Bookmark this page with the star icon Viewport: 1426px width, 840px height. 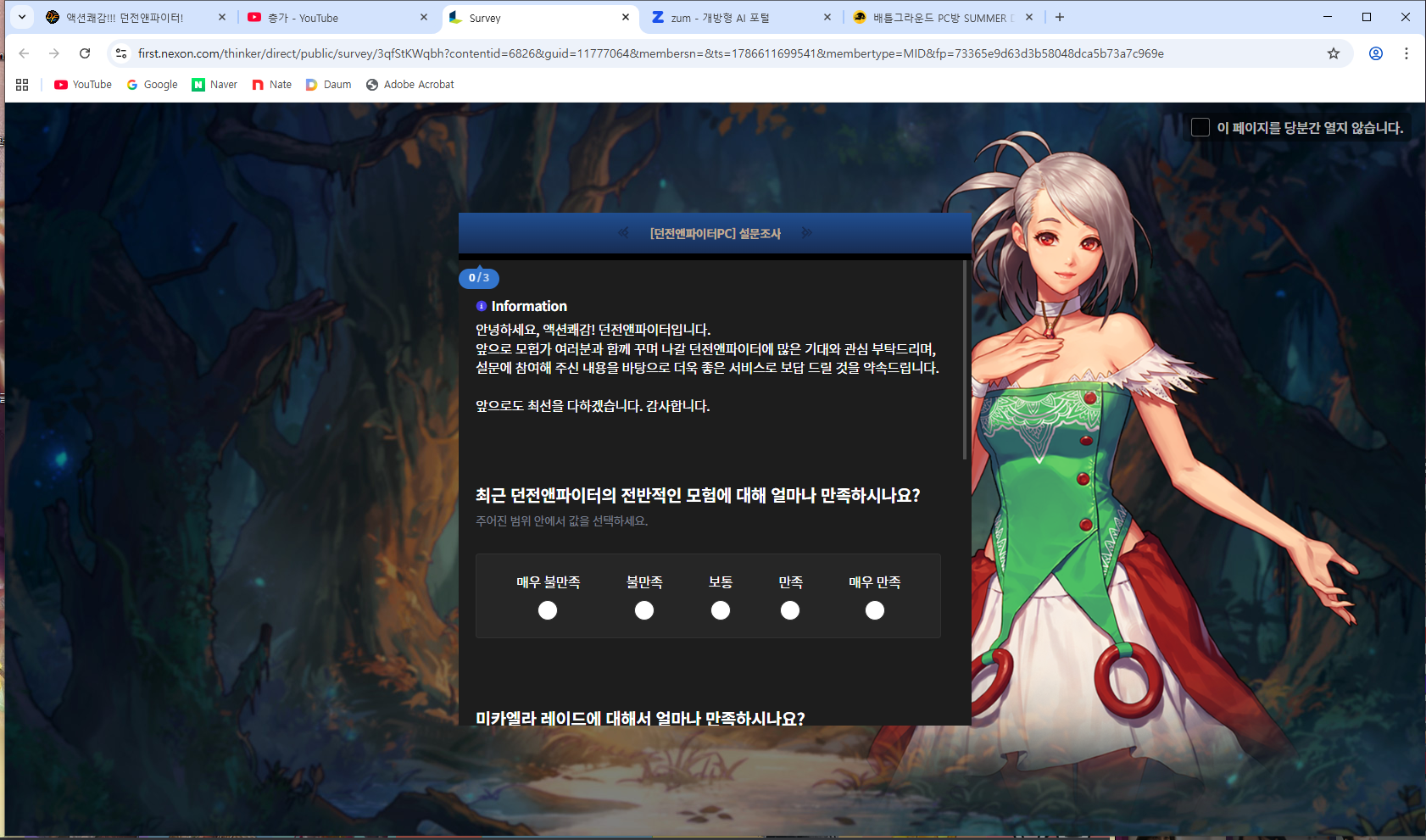(1334, 53)
